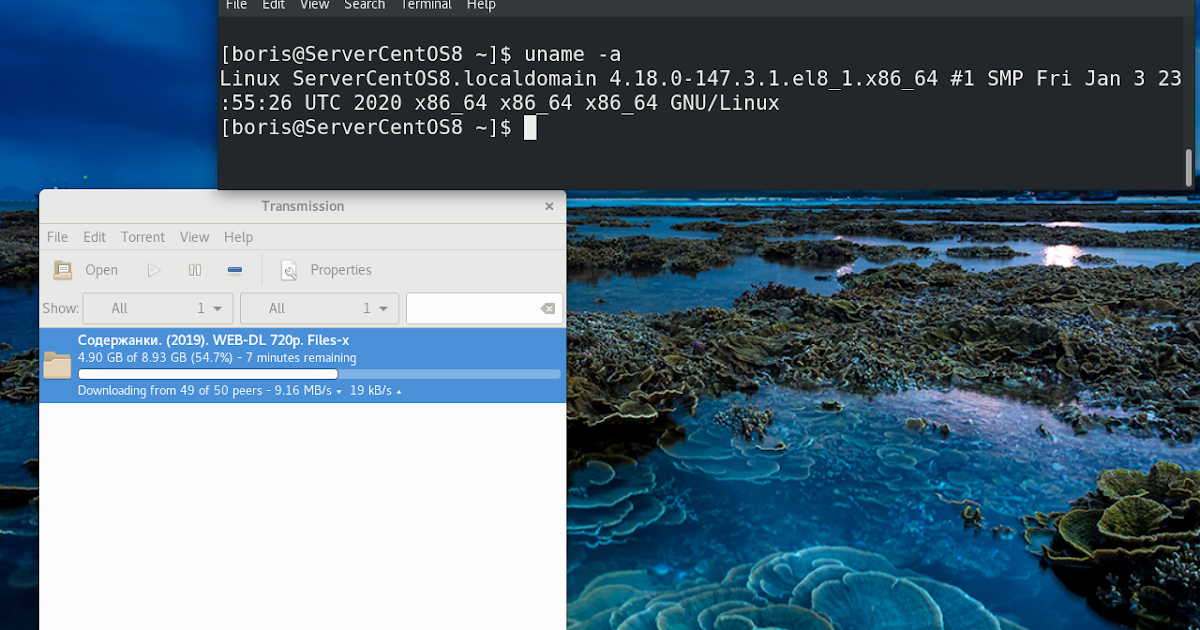Open the first Show filter dropdown
This screenshot has width=1200, height=630.
point(157,308)
